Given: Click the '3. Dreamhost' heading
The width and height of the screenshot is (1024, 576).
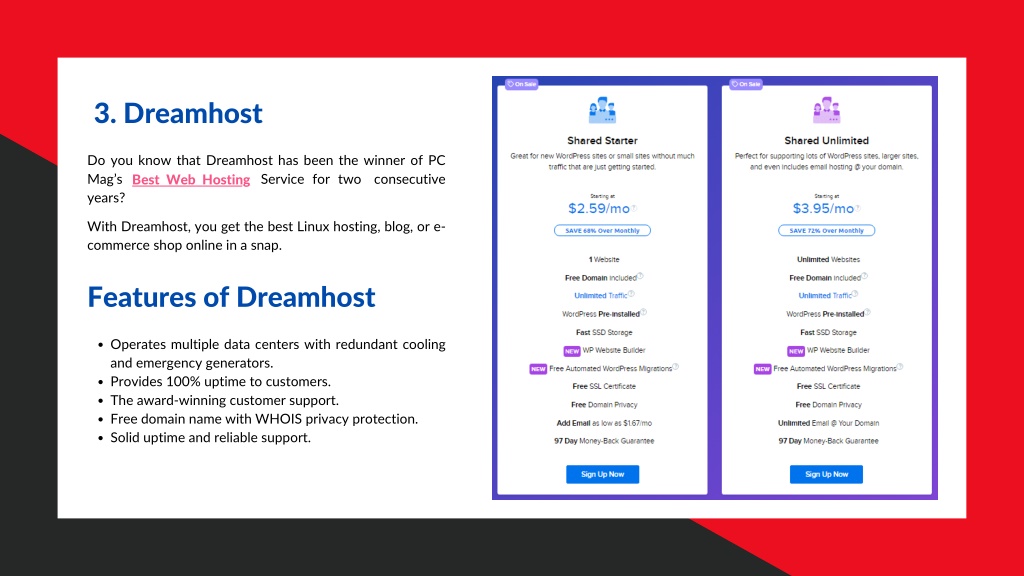Looking at the screenshot, I should (178, 113).
